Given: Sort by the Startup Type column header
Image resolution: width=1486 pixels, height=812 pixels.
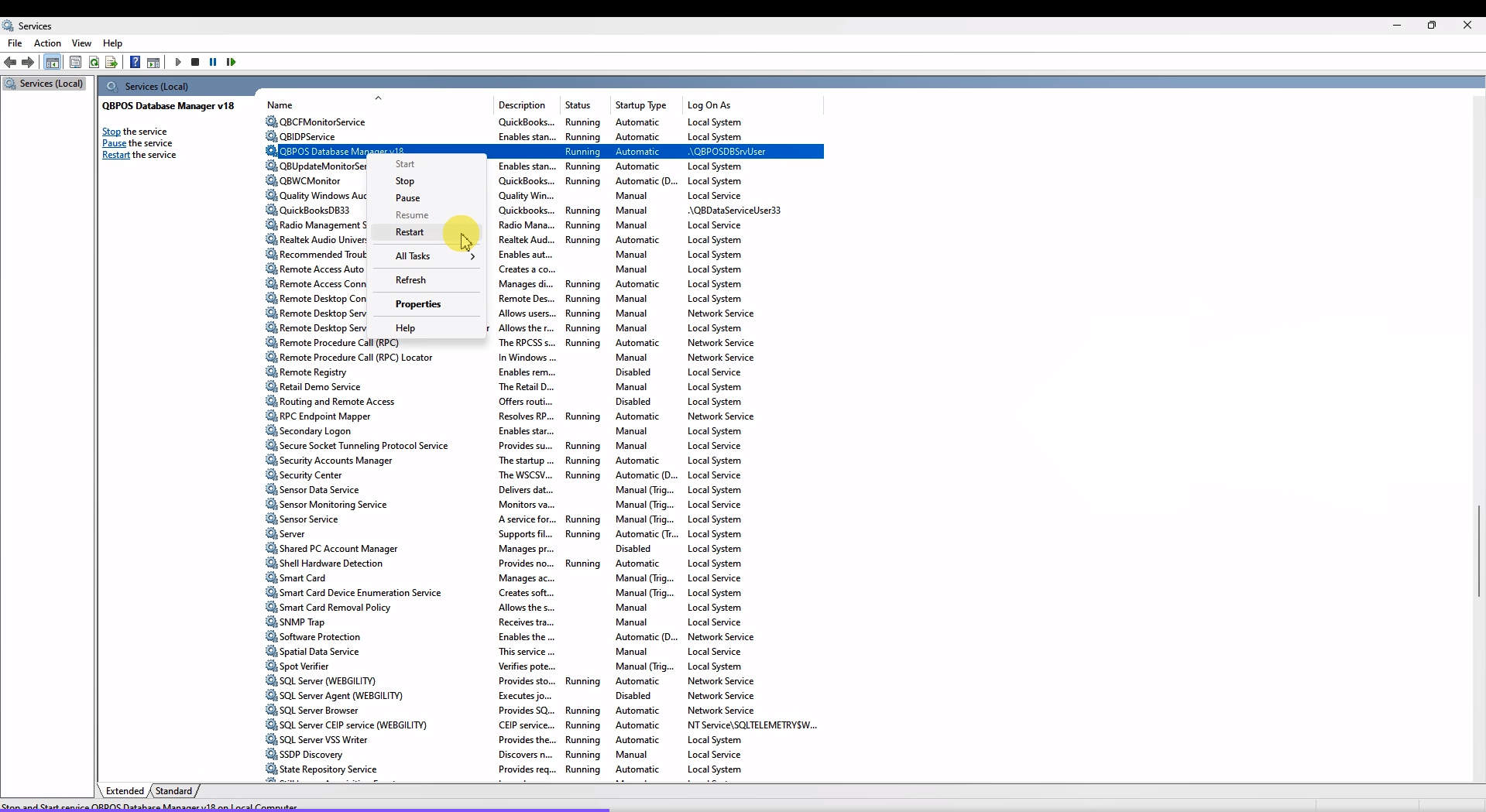Looking at the screenshot, I should [x=640, y=105].
